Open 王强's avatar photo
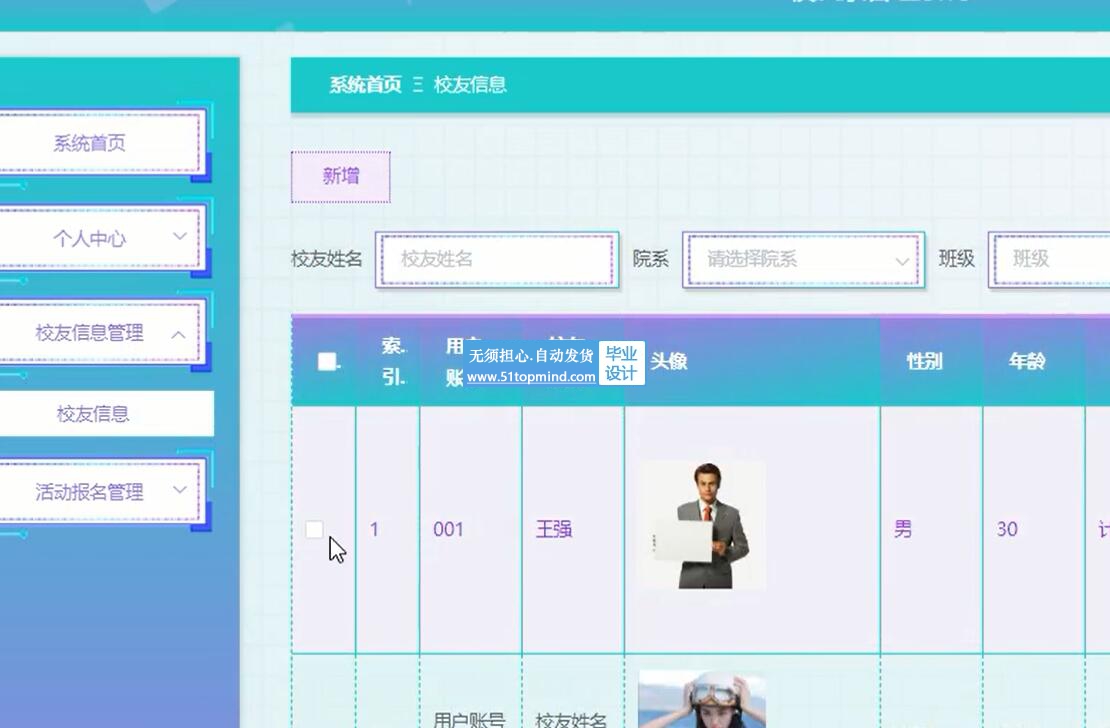The height and width of the screenshot is (728, 1110). pyautogui.click(x=703, y=525)
